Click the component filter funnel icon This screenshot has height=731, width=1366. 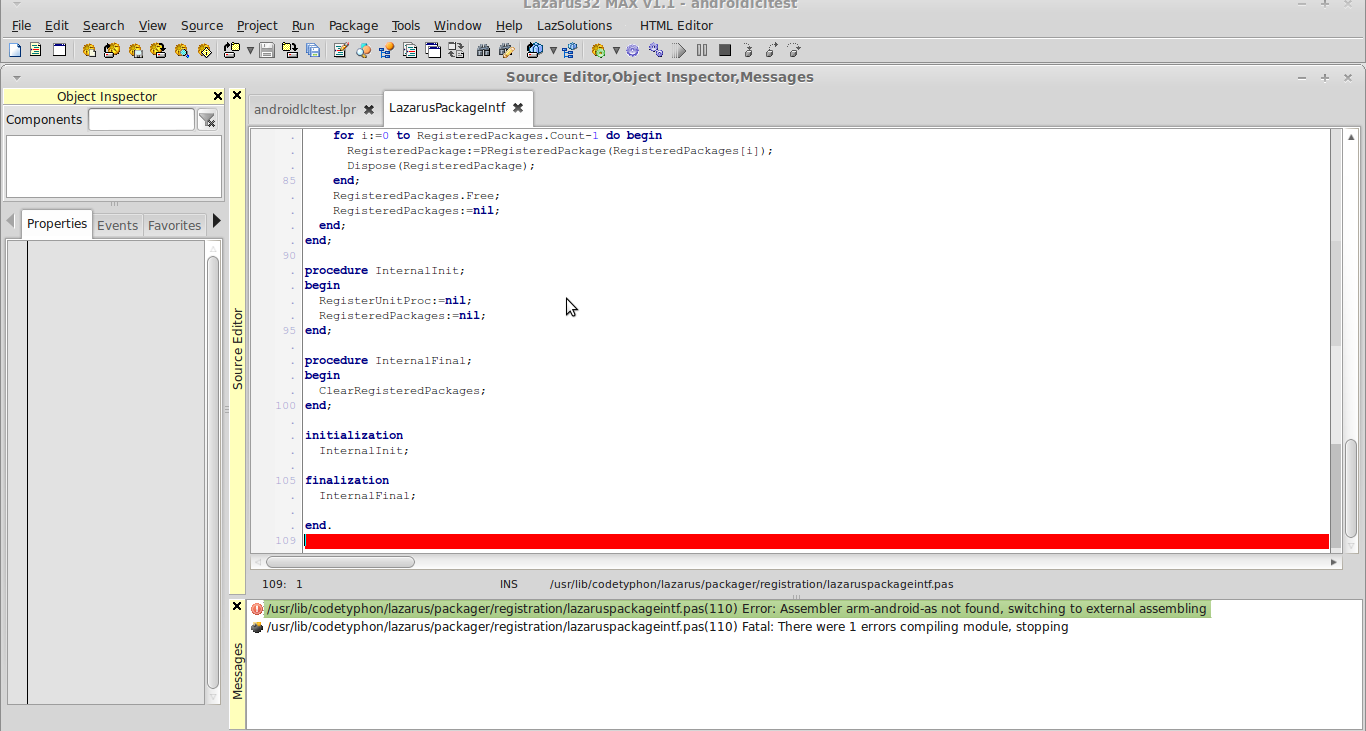[x=207, y=120]
